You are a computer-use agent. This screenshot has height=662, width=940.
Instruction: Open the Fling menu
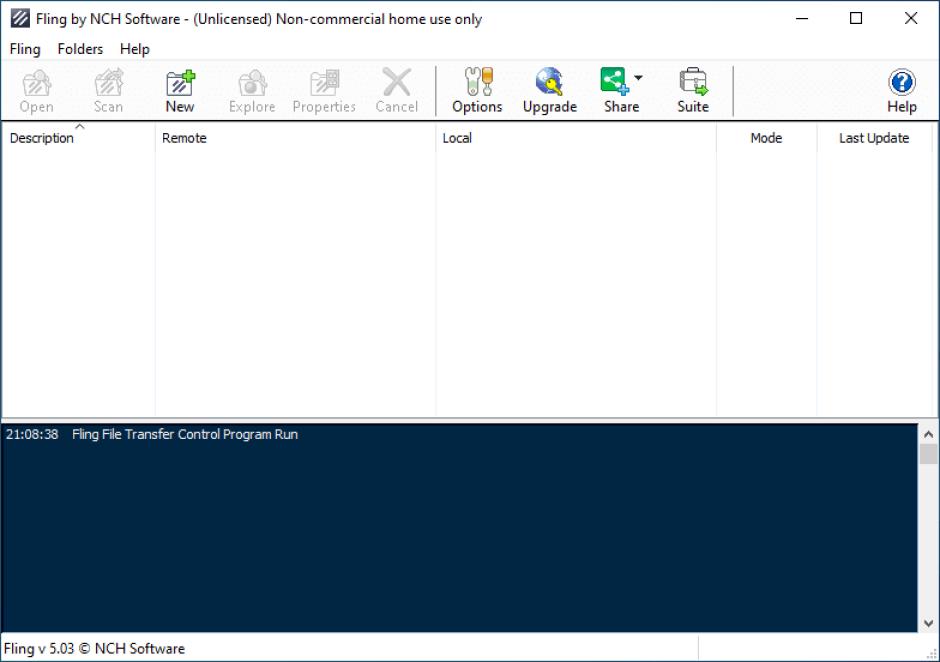25,49
